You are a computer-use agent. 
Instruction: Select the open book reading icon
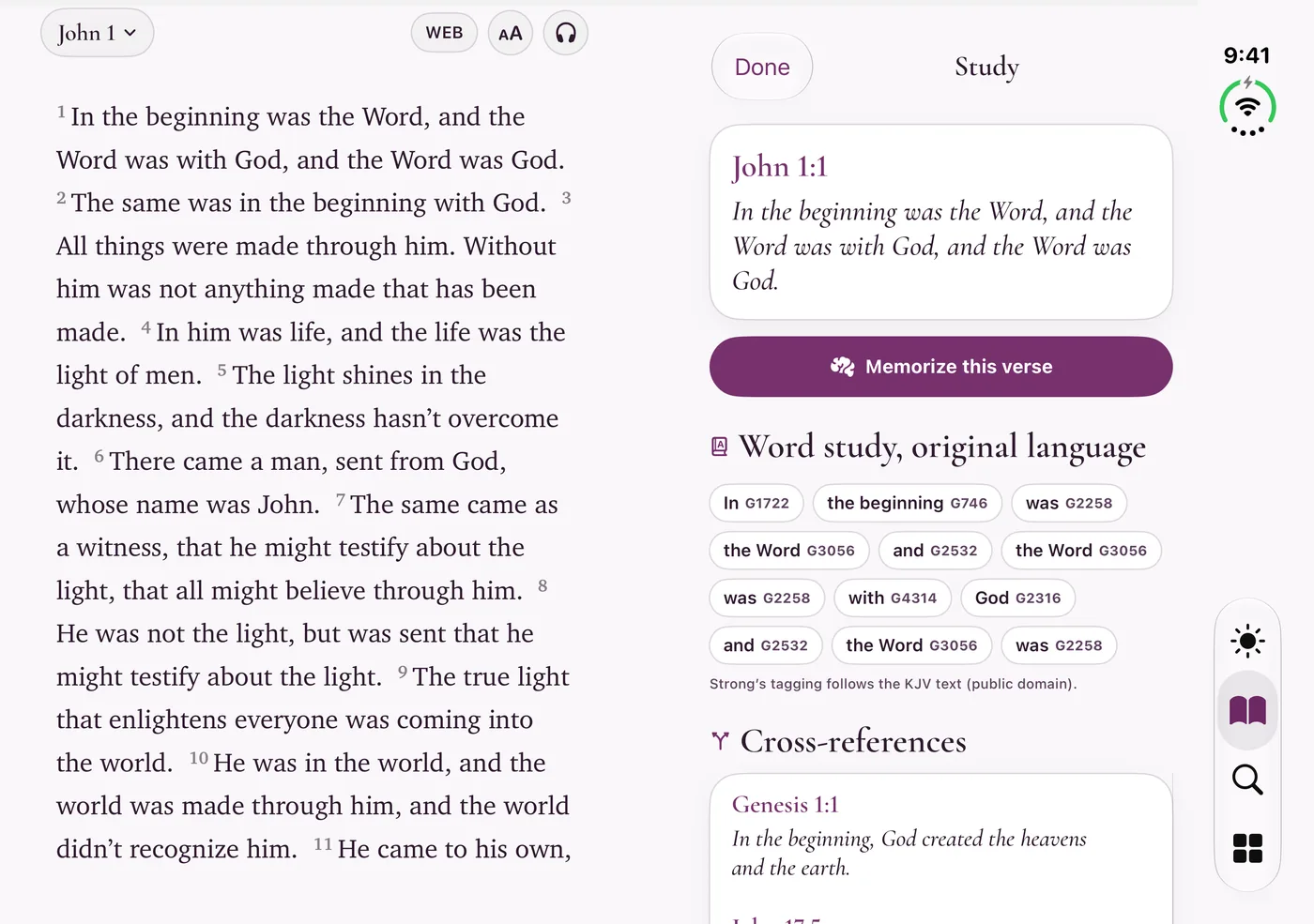(x=1247, y=710)
